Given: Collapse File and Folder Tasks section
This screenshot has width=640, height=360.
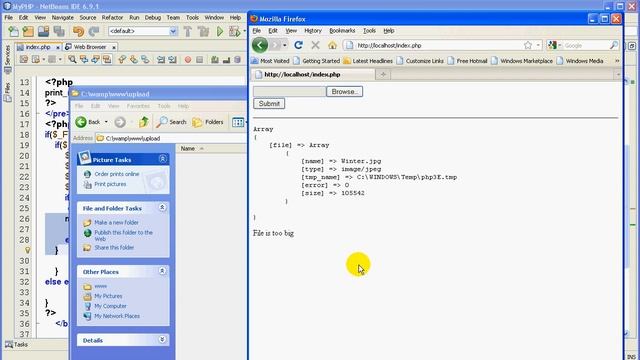Looking at the screenshot, I should coord(162,207).
